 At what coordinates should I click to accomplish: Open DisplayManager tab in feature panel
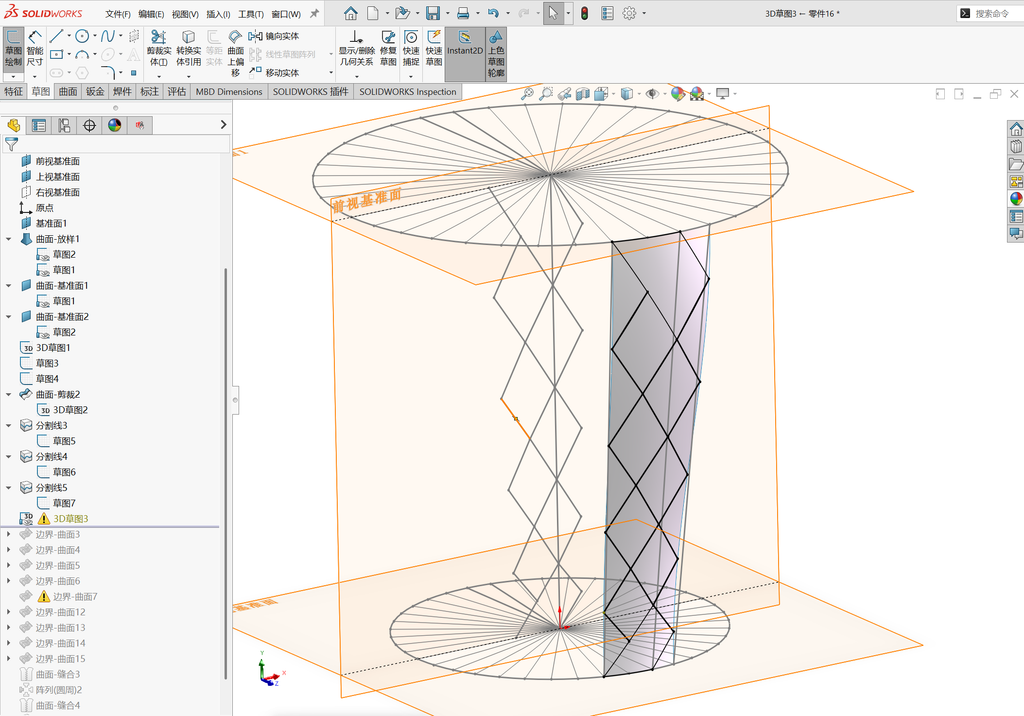pyautogui.click(x=114, y=125)
